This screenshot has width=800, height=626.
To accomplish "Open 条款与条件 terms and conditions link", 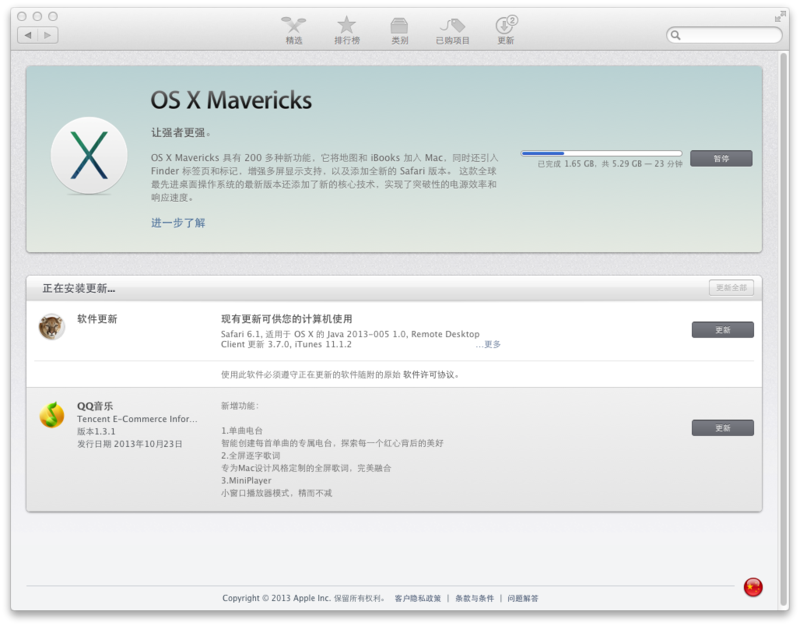I will click(474, 598).
